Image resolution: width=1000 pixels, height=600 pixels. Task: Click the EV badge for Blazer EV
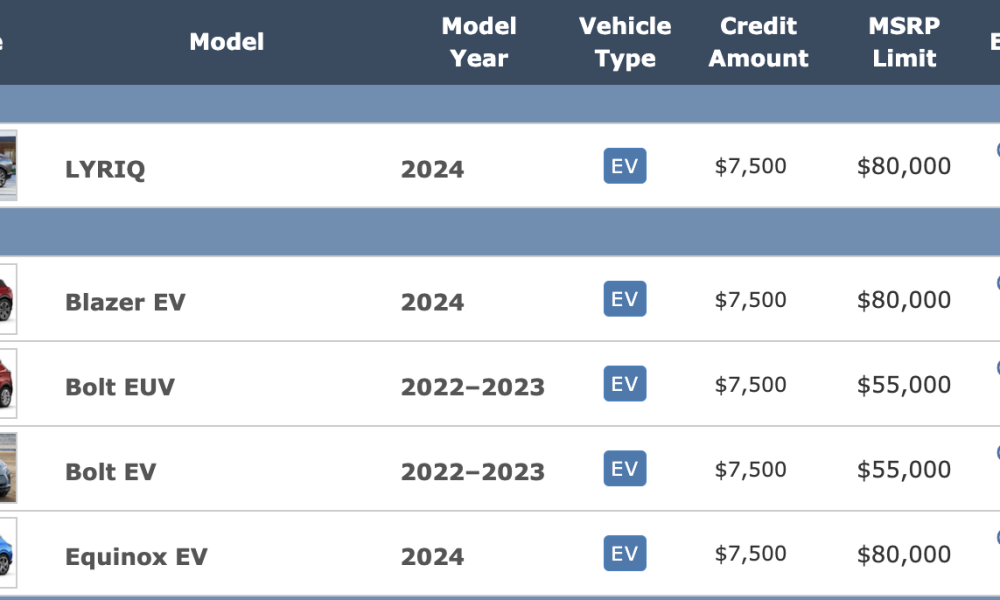[624, 299]
